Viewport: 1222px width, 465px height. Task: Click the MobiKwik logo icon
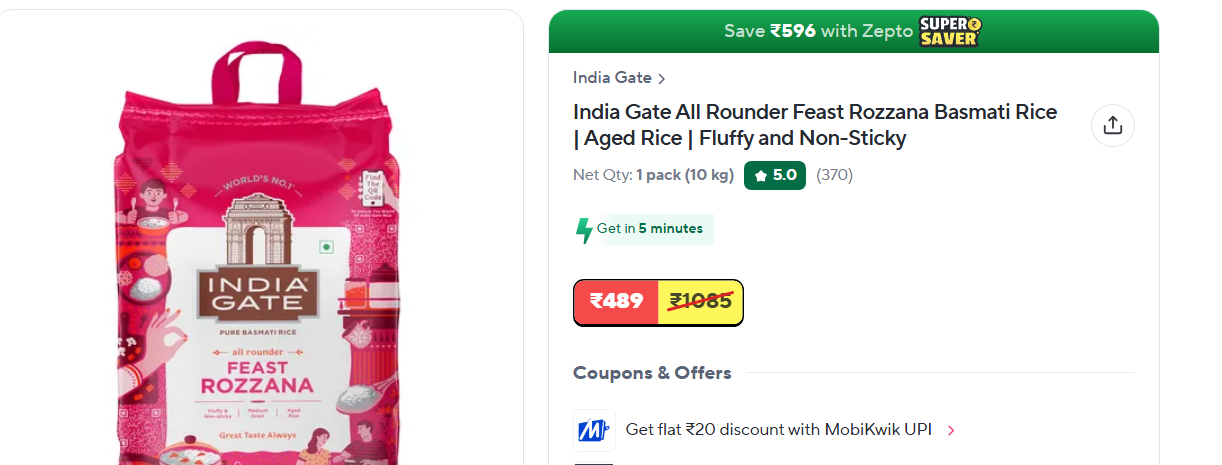coord(594,430)
